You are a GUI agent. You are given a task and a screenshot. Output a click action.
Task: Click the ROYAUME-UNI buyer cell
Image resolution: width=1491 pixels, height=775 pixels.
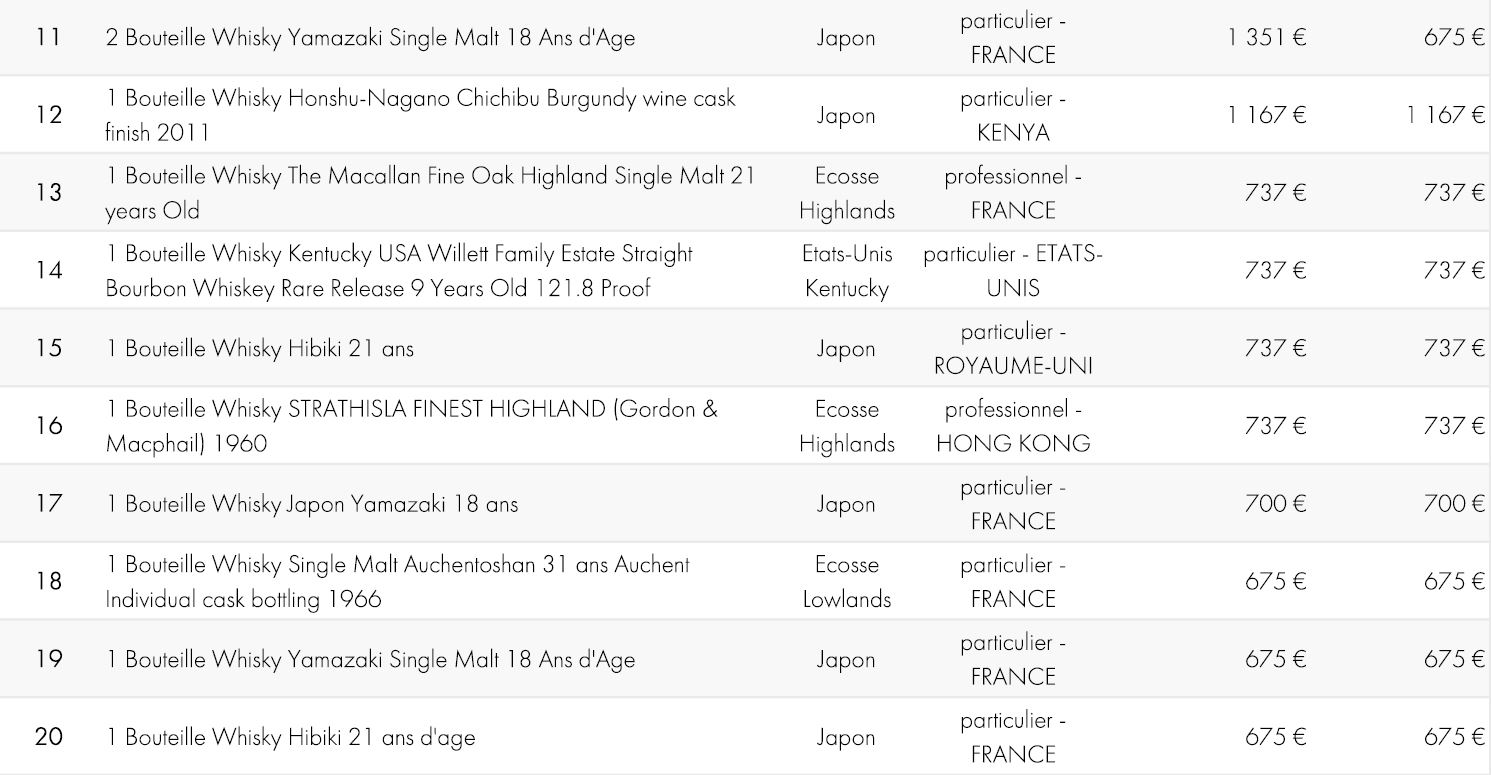point(1013,348)
